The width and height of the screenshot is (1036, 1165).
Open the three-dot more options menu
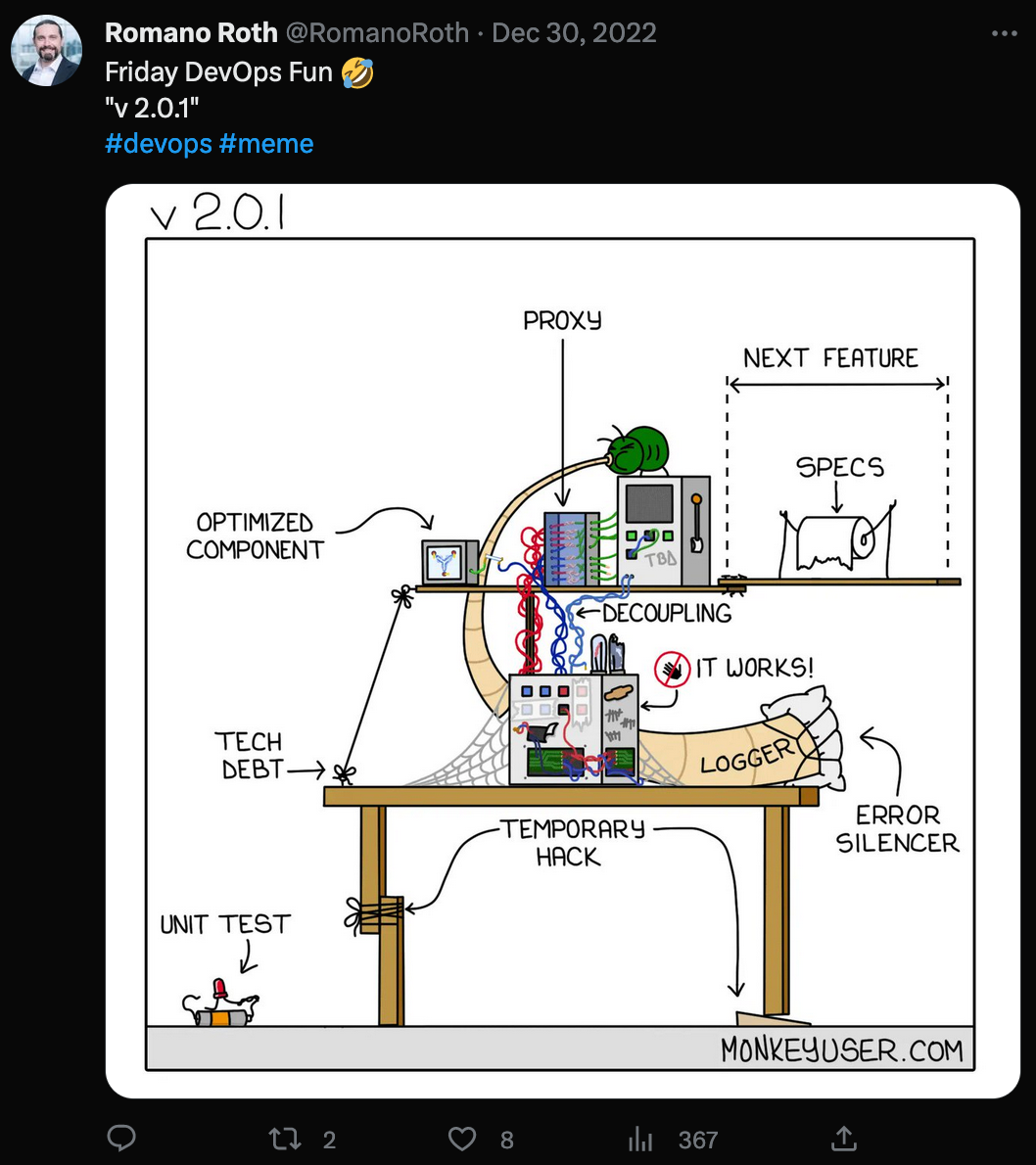tap(1004, 33)
